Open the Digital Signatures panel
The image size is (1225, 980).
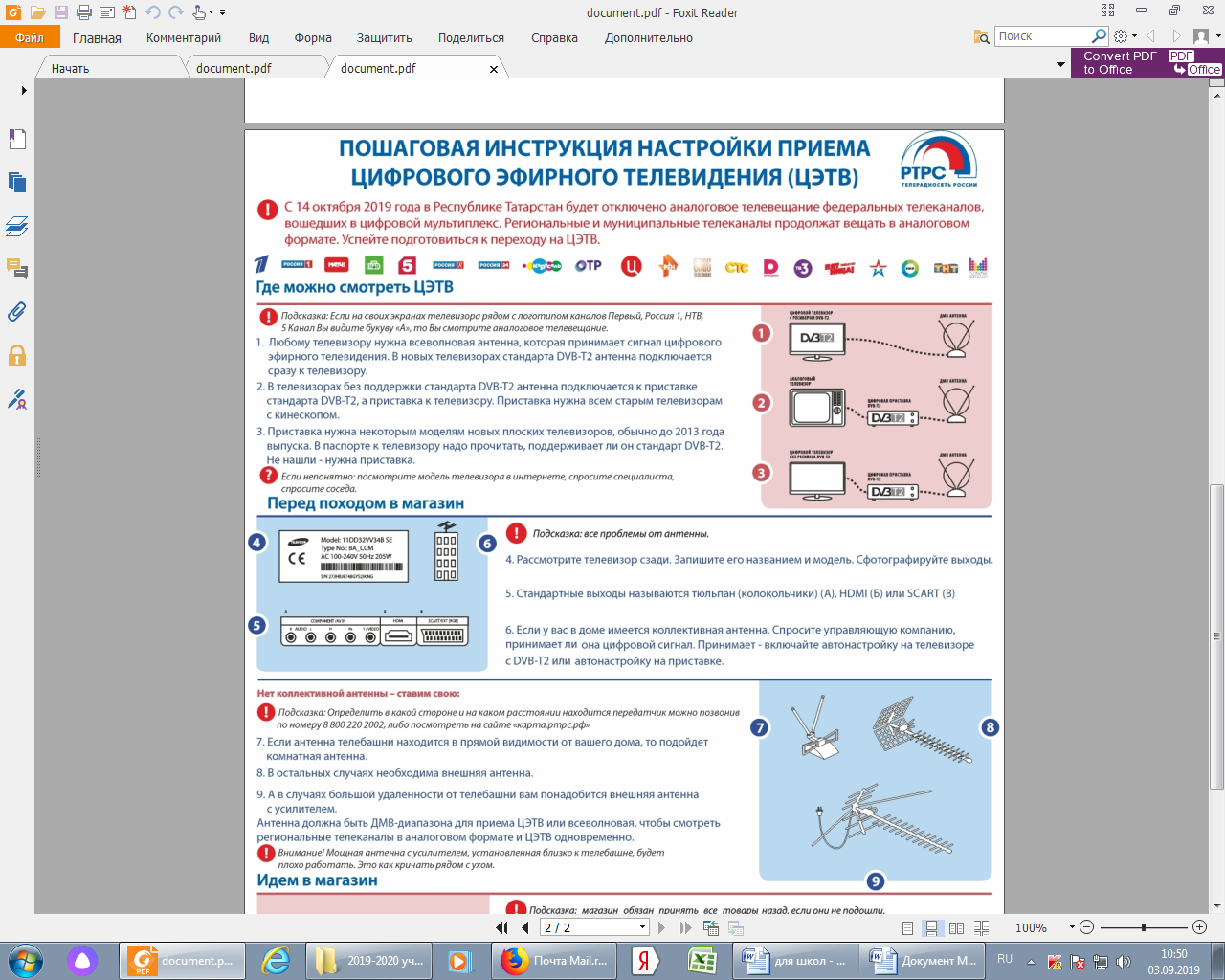[17, 399]
